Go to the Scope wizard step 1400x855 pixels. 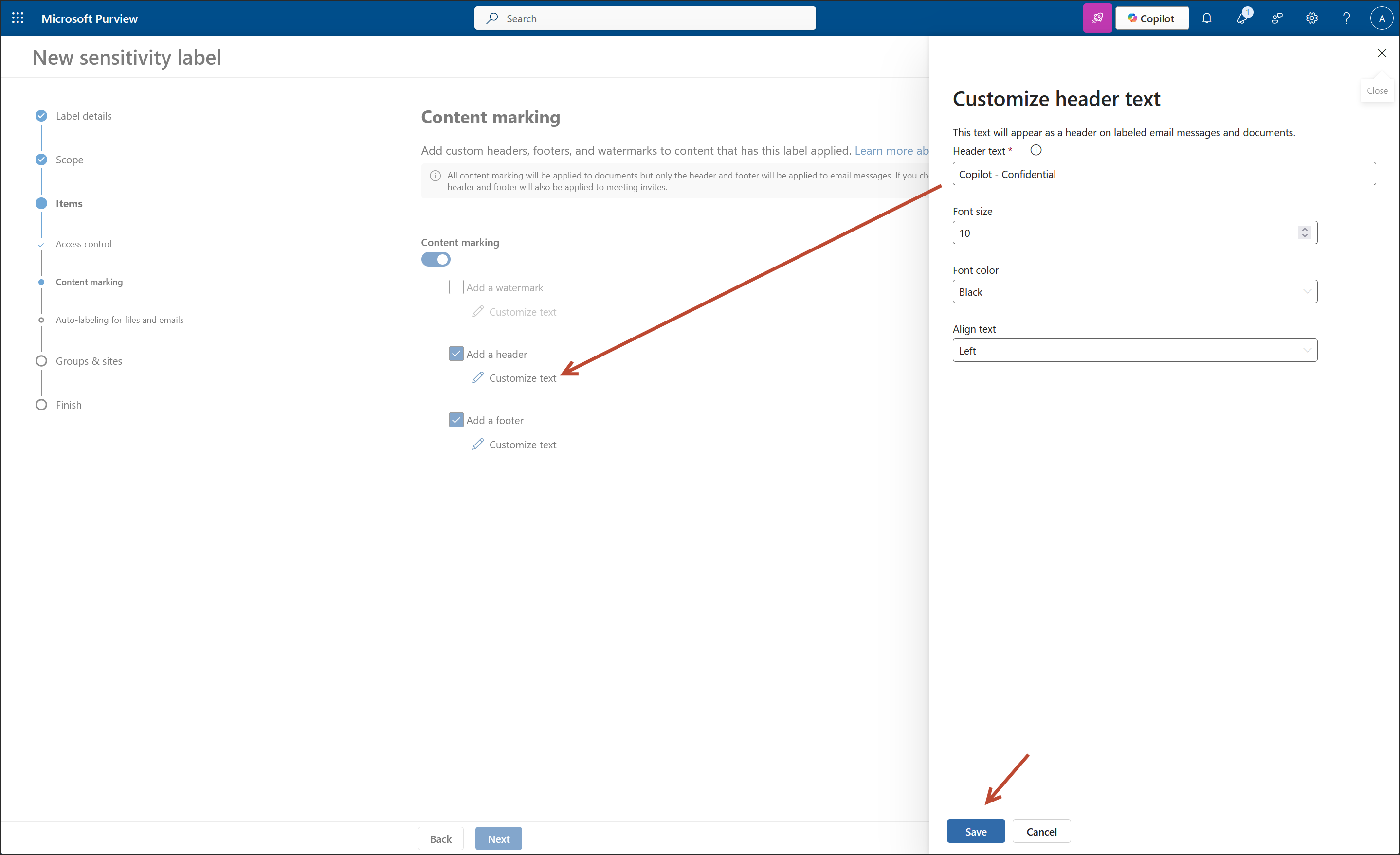point(69,160)
